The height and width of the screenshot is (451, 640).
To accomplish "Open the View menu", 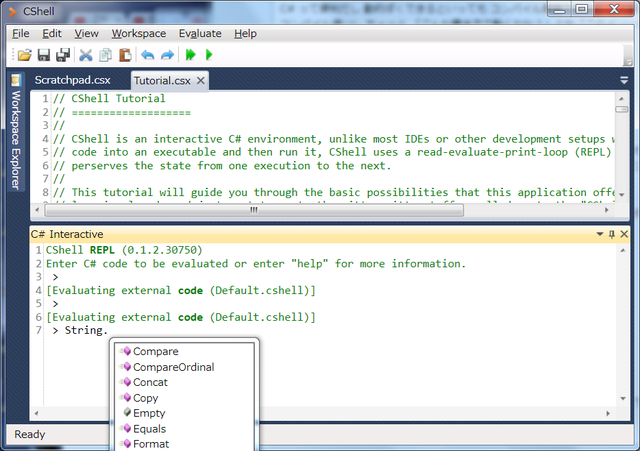I will [x=86, y=33].
